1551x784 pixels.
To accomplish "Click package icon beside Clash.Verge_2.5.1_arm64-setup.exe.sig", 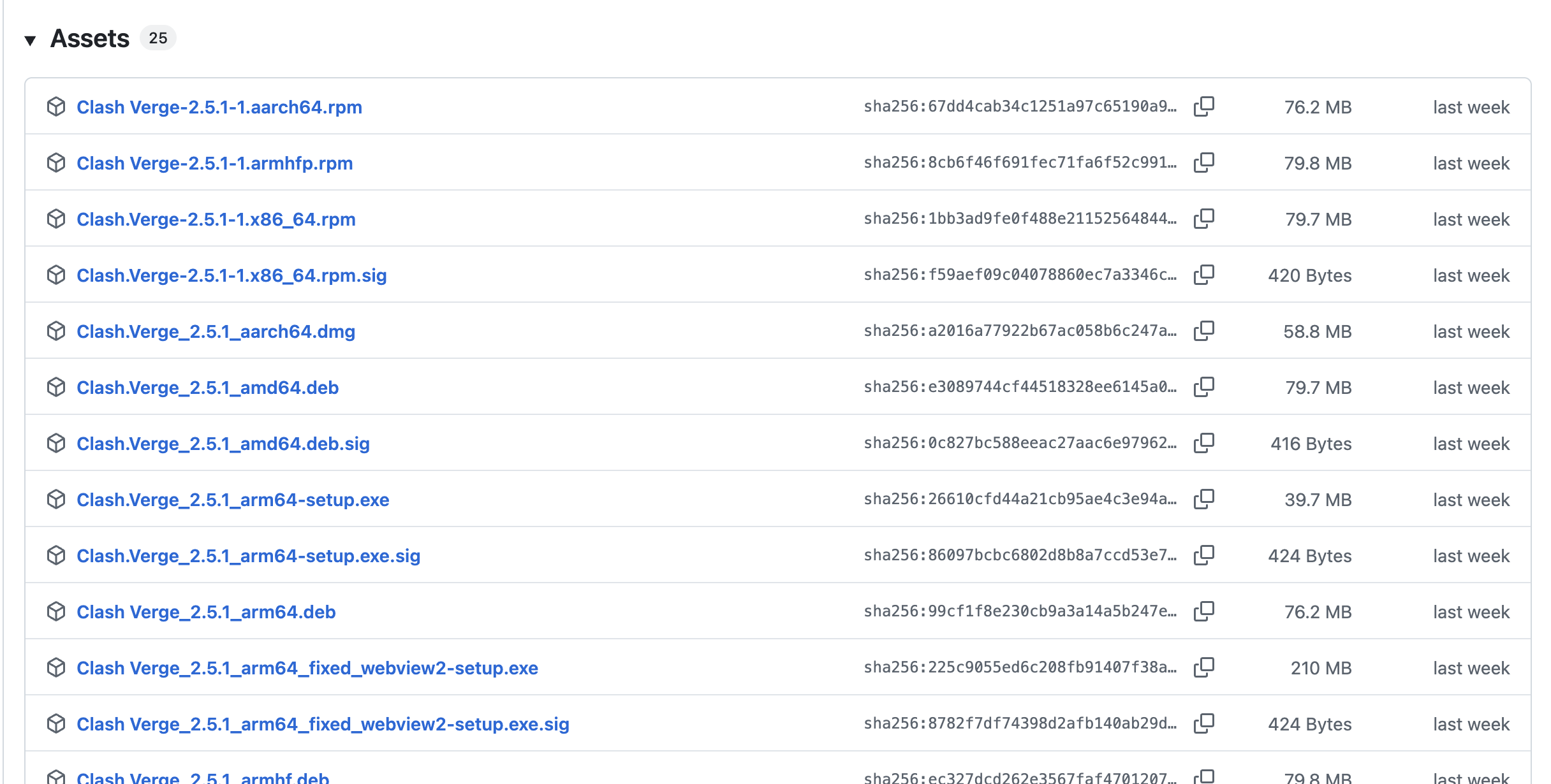I will pyautogui.click(x=56, y=555).
